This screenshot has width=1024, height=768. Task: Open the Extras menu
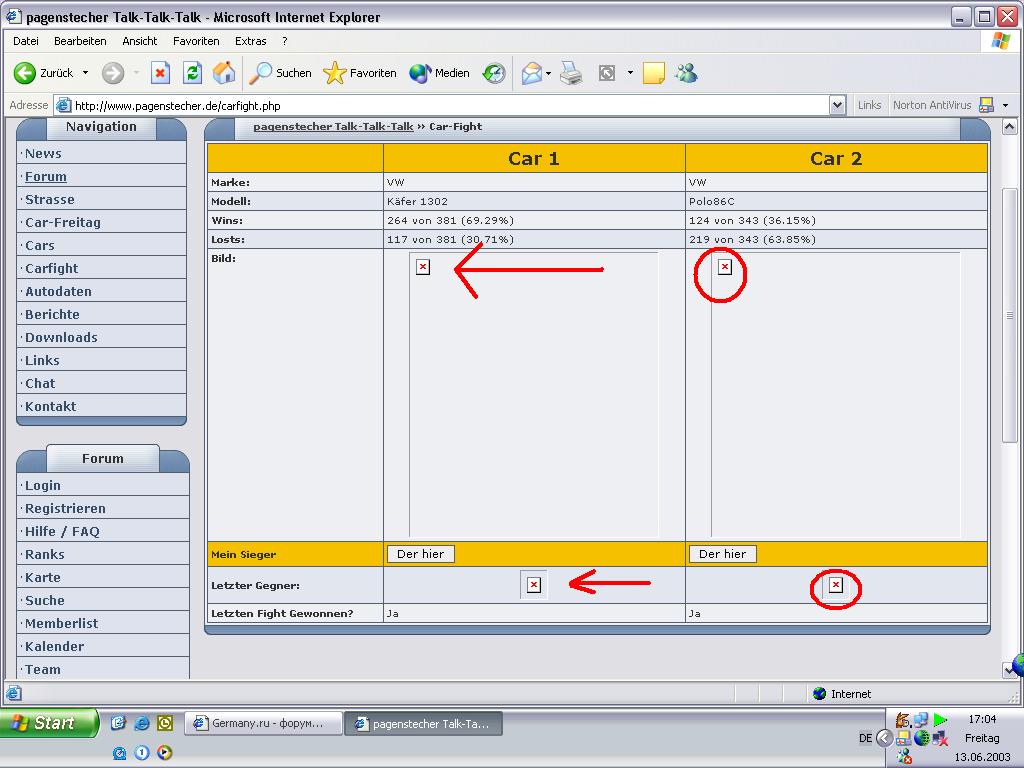pos(251,41)
